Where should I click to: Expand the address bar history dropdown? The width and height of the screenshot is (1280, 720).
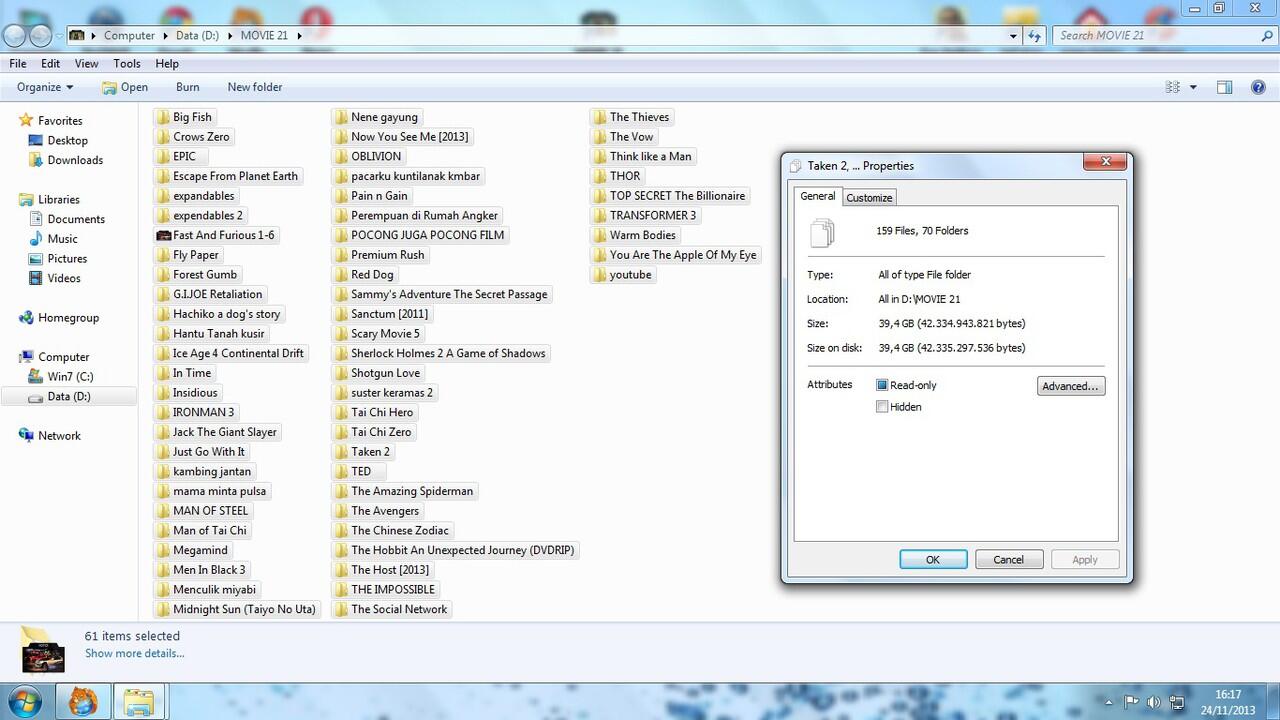1013,35
